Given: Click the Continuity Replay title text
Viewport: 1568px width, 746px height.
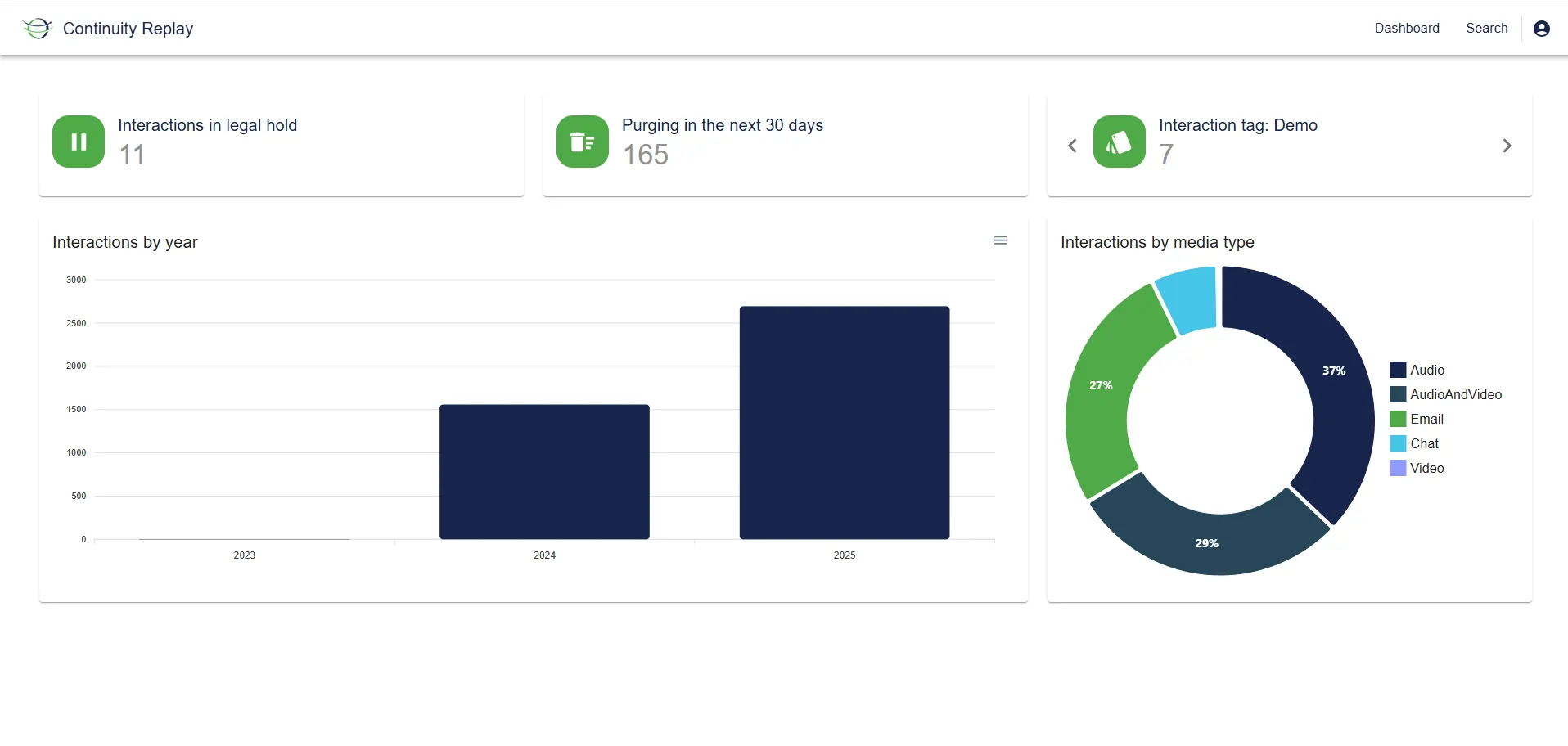Looking at the screenshot, I should point(128,29).
